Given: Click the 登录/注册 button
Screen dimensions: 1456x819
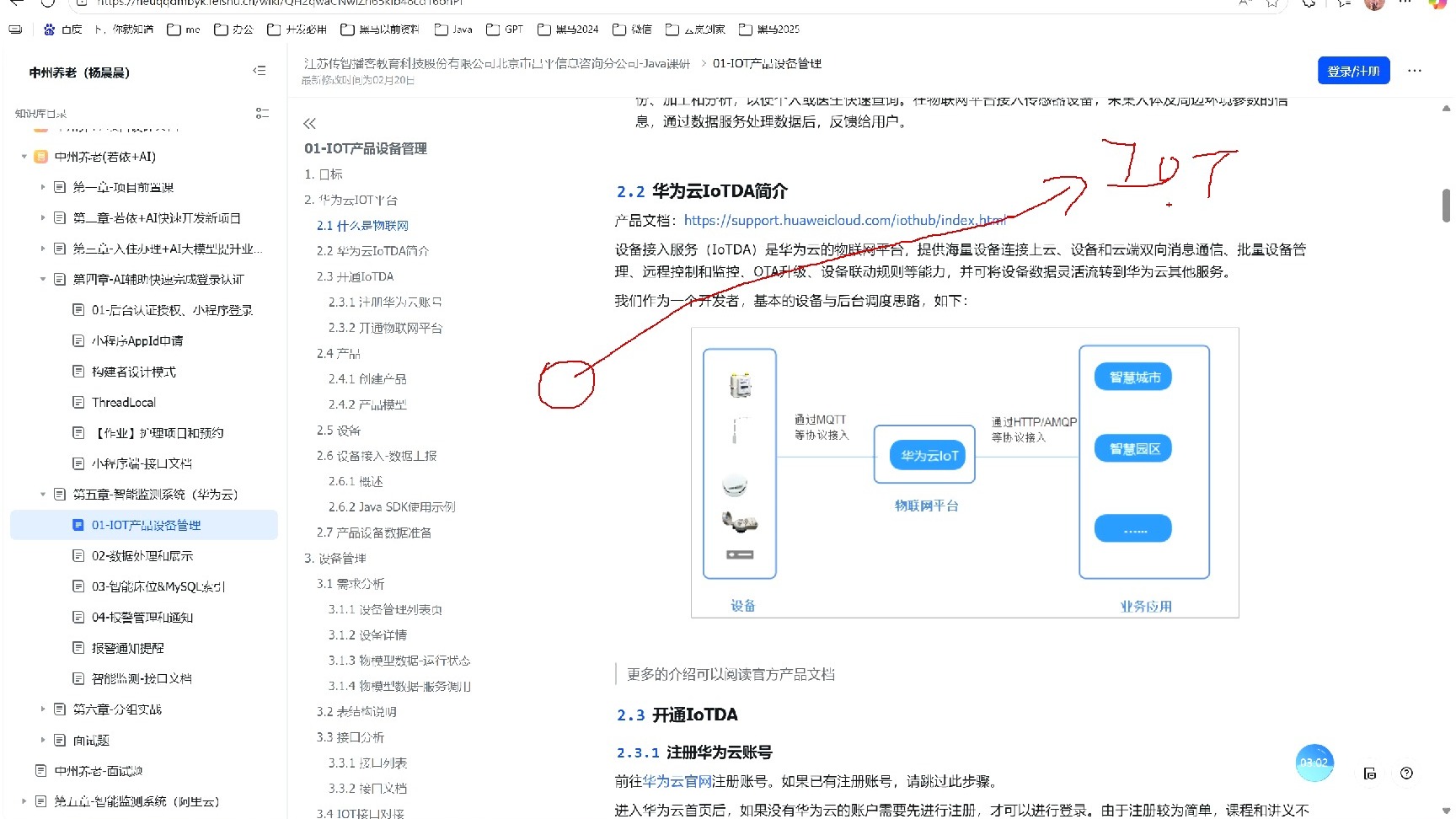Looking at the screenshot, I should [x=1353, y=71].
